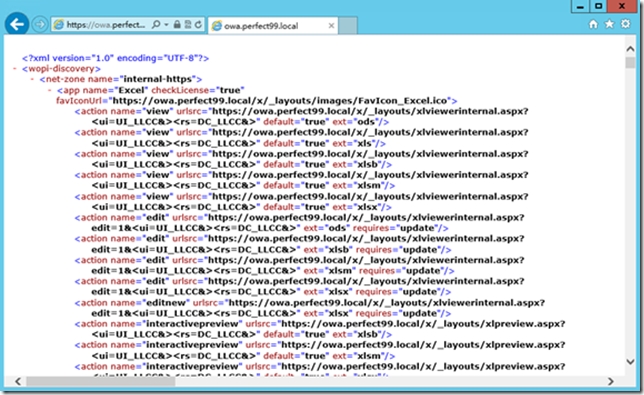Open a new tab with the blank tab button
Screen dimensions: 644x395
[x=348, y=26]
